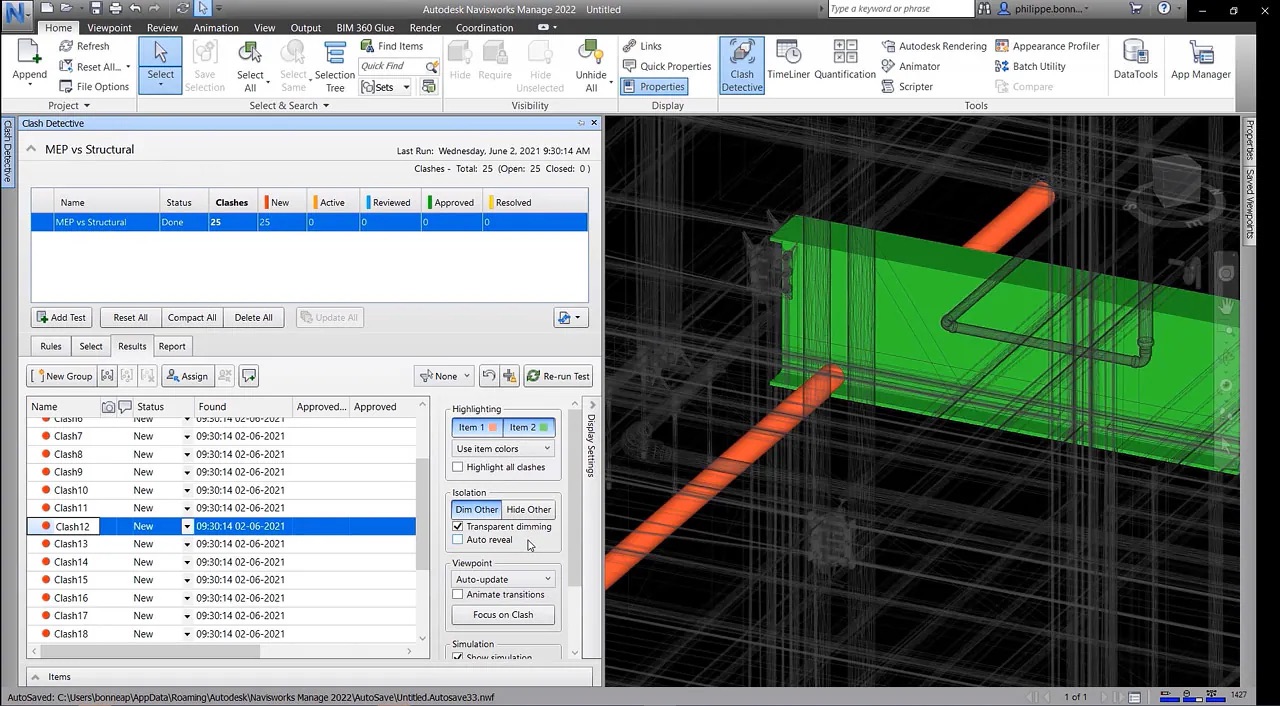Open the Clash Detective tool
The image size is (1280, 706).
[x=741, y=66]
